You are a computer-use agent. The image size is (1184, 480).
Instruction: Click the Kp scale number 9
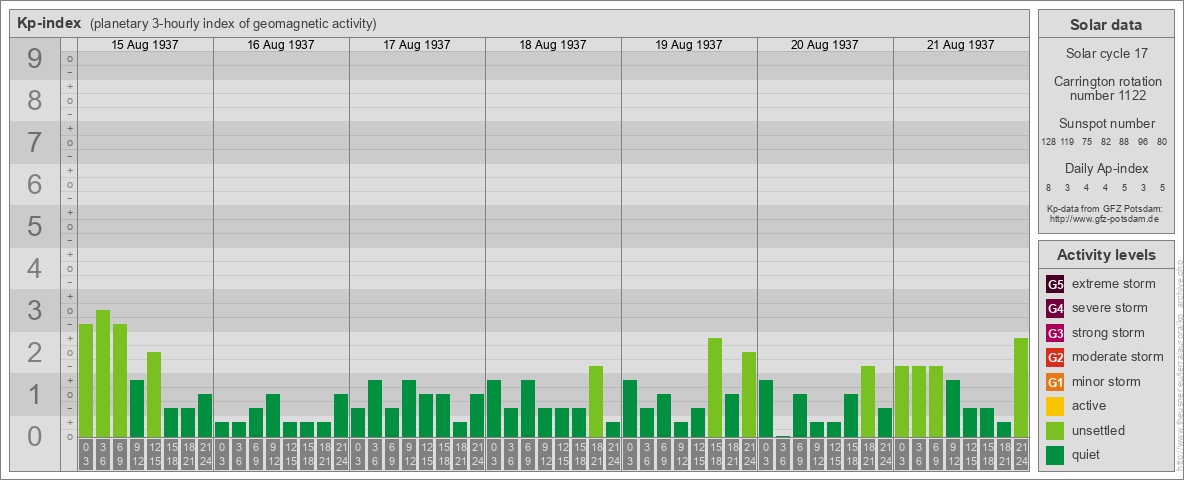point(35,59)
